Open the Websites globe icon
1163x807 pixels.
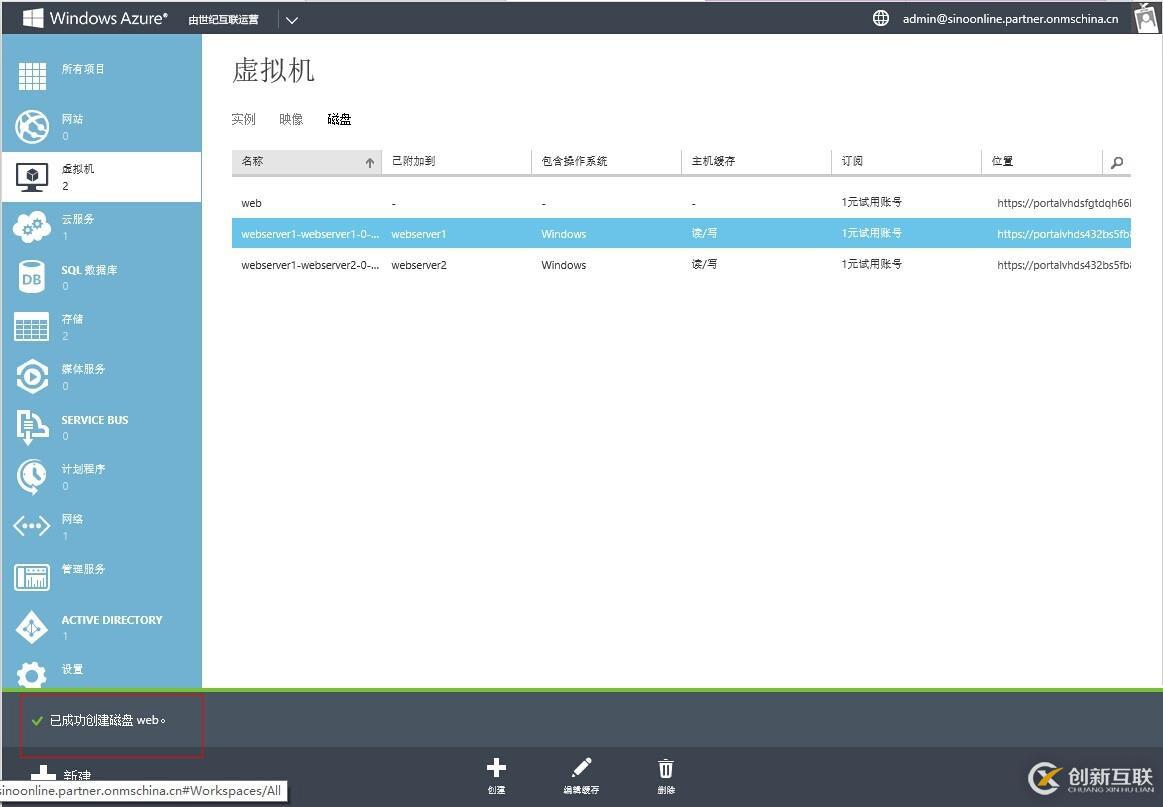(x=32, y=126)
